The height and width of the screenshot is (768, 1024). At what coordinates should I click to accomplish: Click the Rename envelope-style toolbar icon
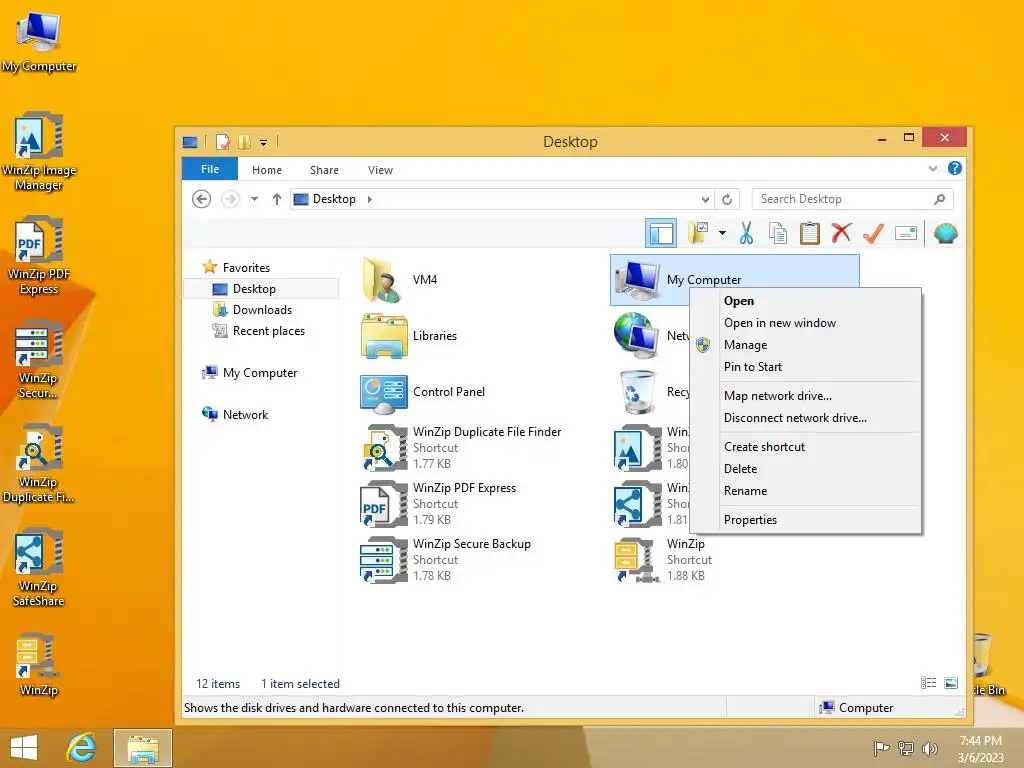pos(906,233)
